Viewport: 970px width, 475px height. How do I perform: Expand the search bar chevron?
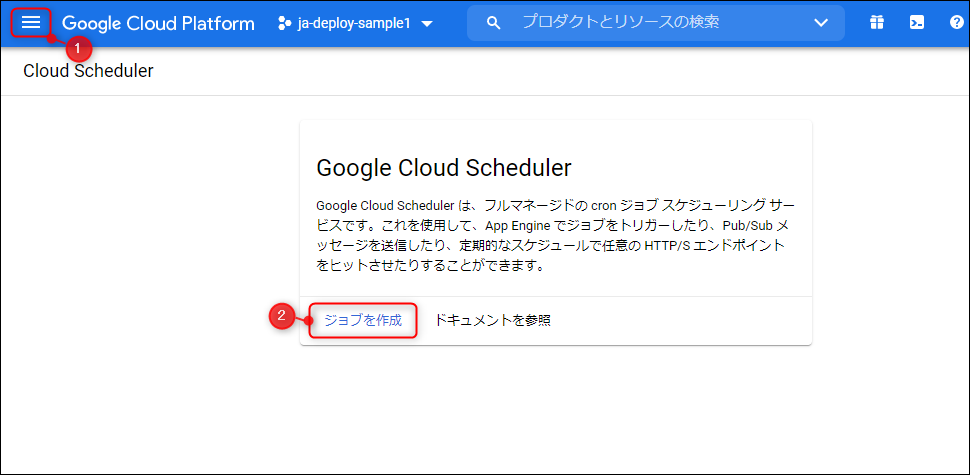(822, 22)
